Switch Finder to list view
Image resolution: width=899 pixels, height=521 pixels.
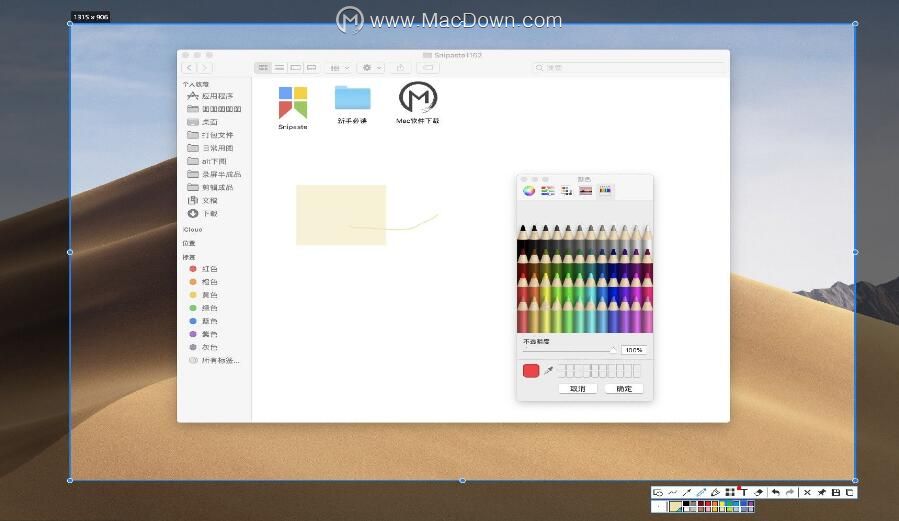tap(279, 68)
